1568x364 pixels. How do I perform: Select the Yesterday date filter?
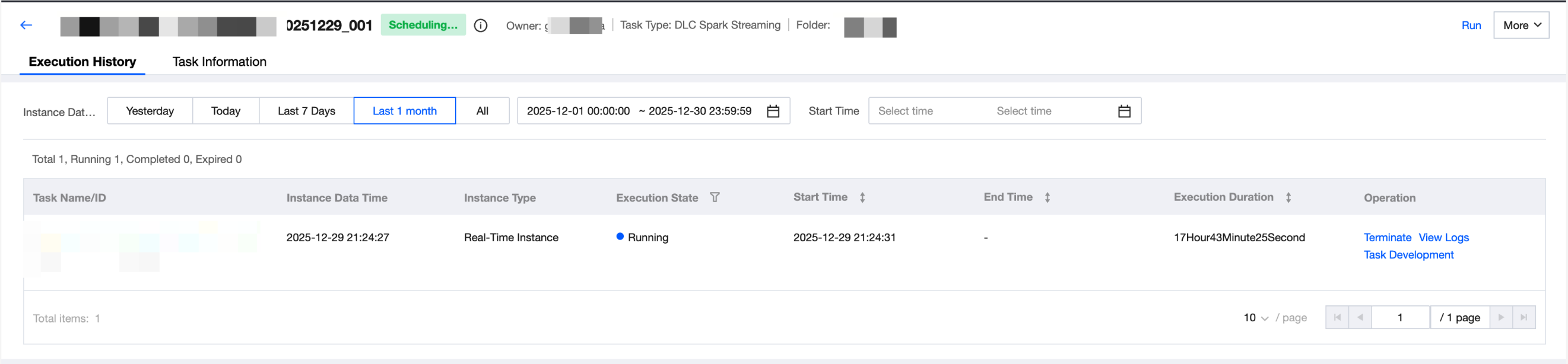150,111
